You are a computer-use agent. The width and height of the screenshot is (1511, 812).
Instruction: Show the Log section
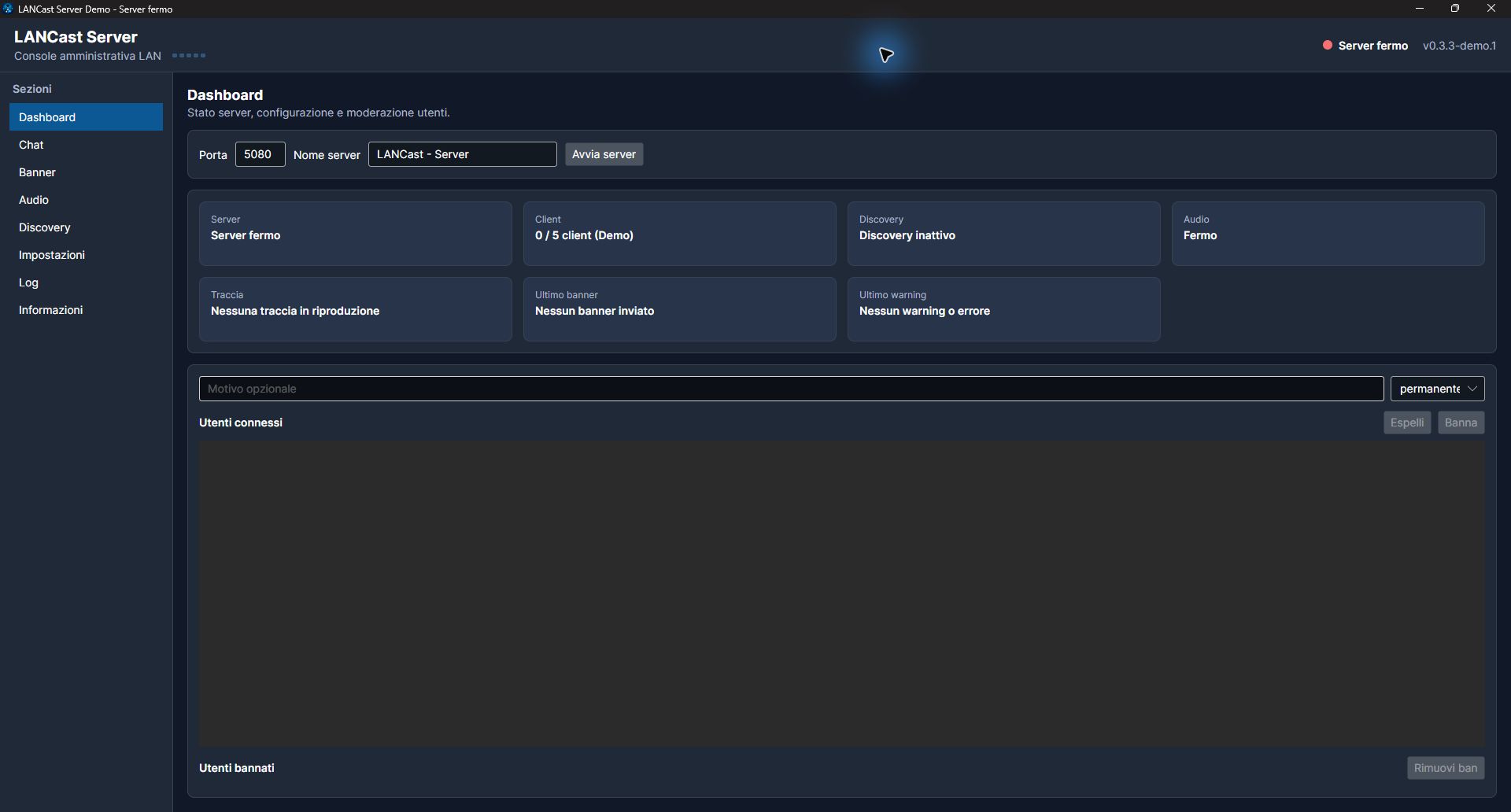click(x=86, y=282)
